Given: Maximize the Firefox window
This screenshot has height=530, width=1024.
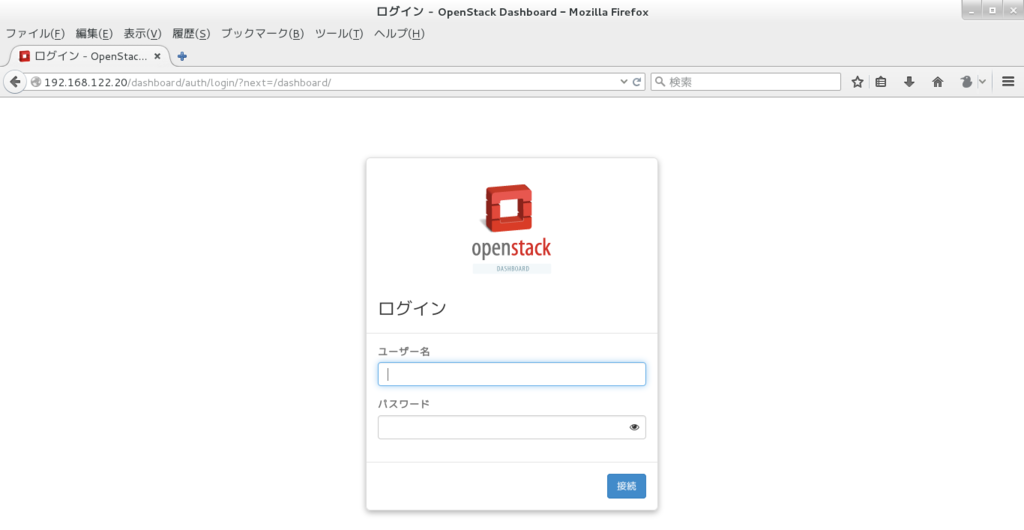Looking at the screenshot, I should 993,10.
